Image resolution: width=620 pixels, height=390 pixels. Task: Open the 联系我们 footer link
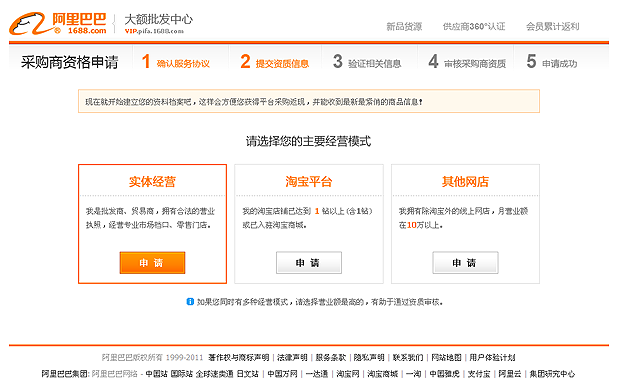[x=408, y=358]
